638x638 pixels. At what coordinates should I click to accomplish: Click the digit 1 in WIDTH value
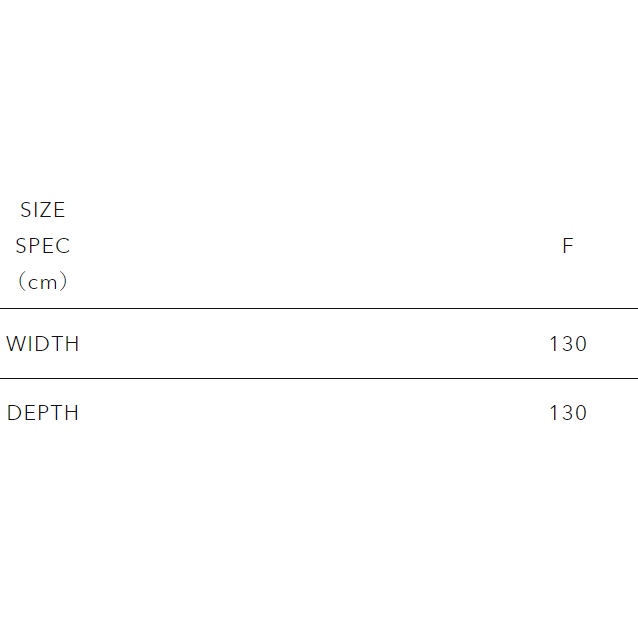click(x=554, y=344)
